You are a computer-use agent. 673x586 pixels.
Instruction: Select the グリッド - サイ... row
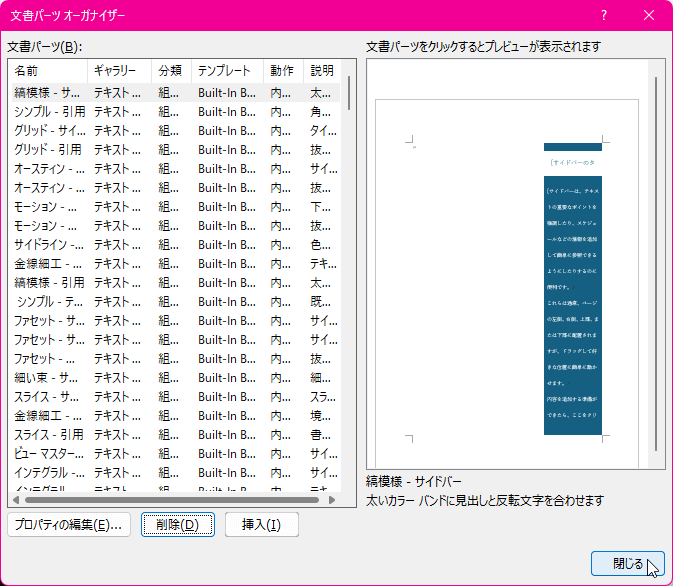176,131
